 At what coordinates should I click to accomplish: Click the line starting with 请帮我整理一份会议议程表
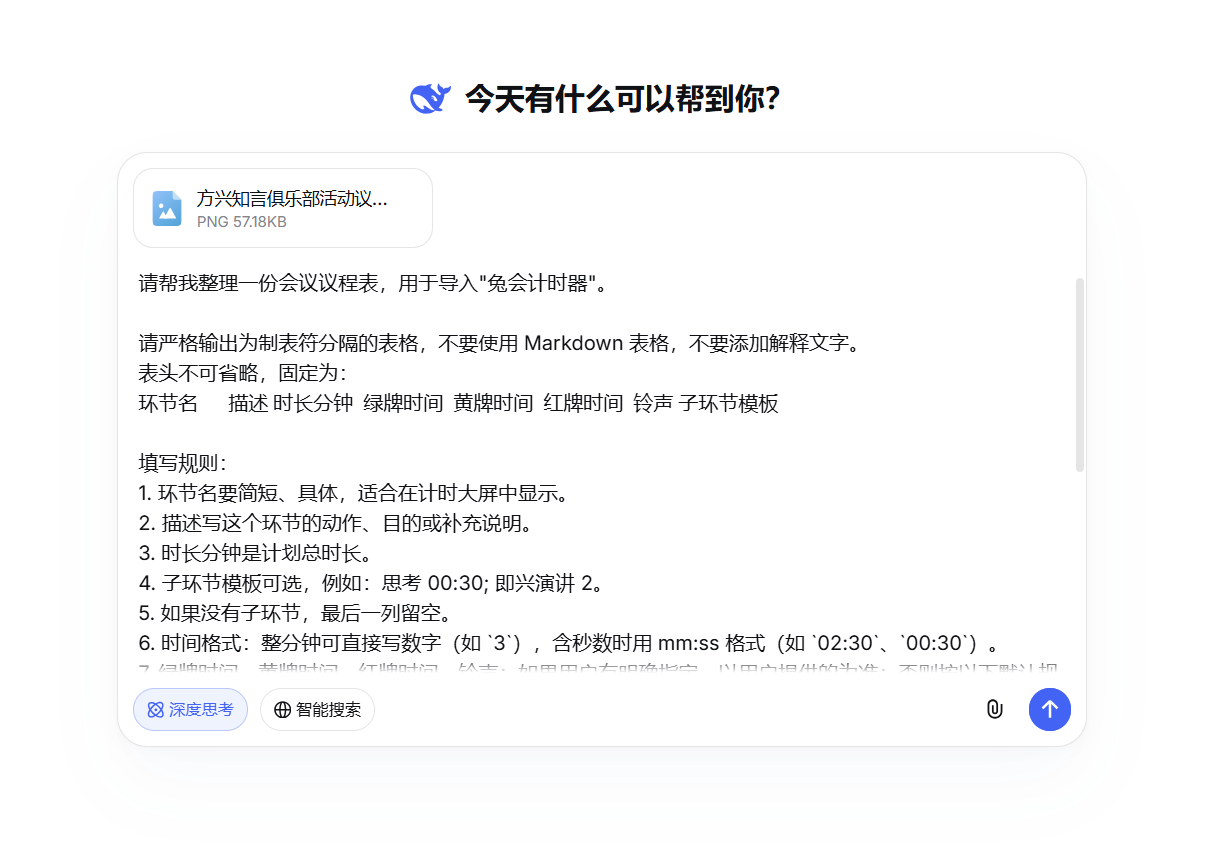[374, 283]
